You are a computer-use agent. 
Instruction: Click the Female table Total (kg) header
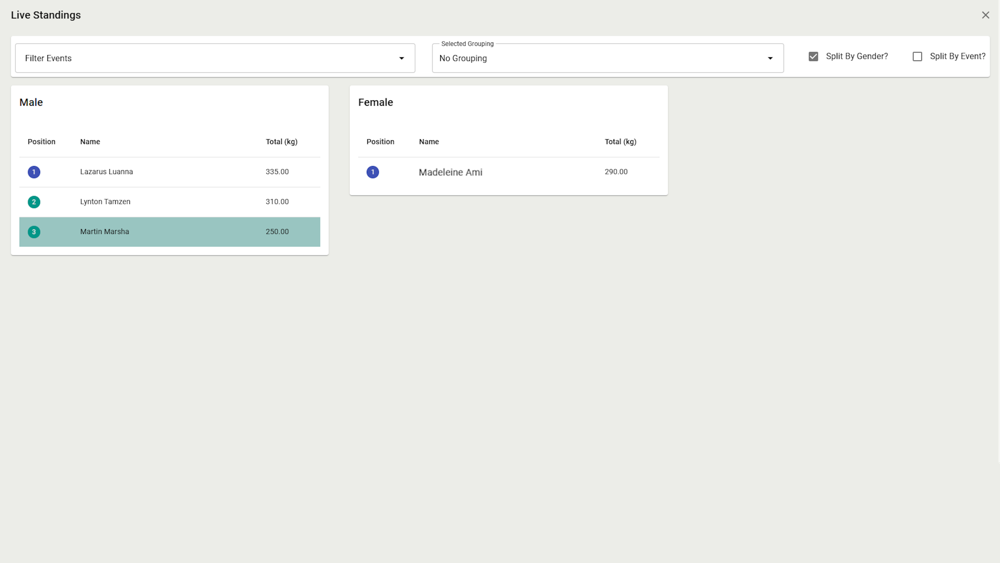621,142
